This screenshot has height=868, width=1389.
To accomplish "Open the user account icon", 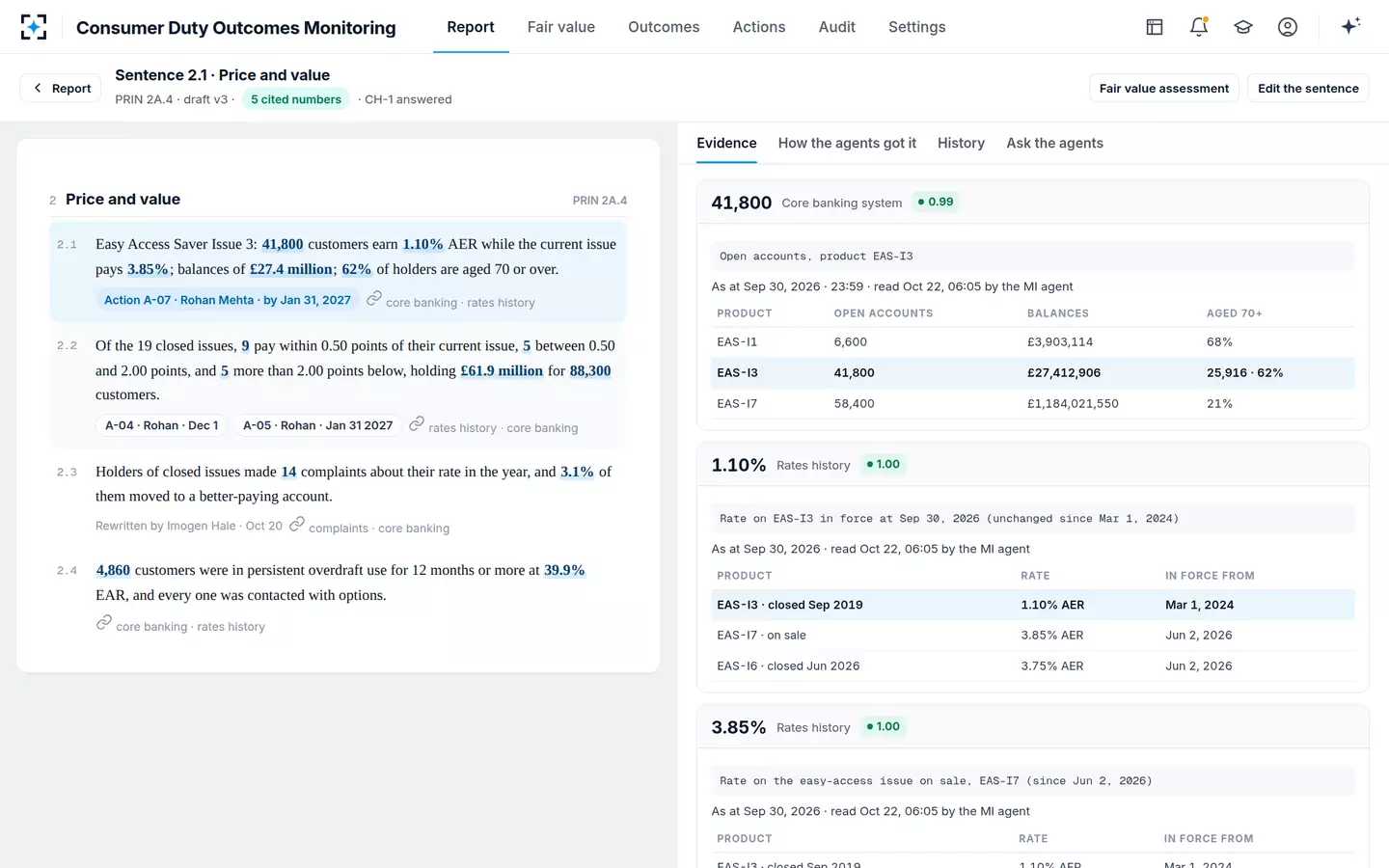I will coord(1288,27).
